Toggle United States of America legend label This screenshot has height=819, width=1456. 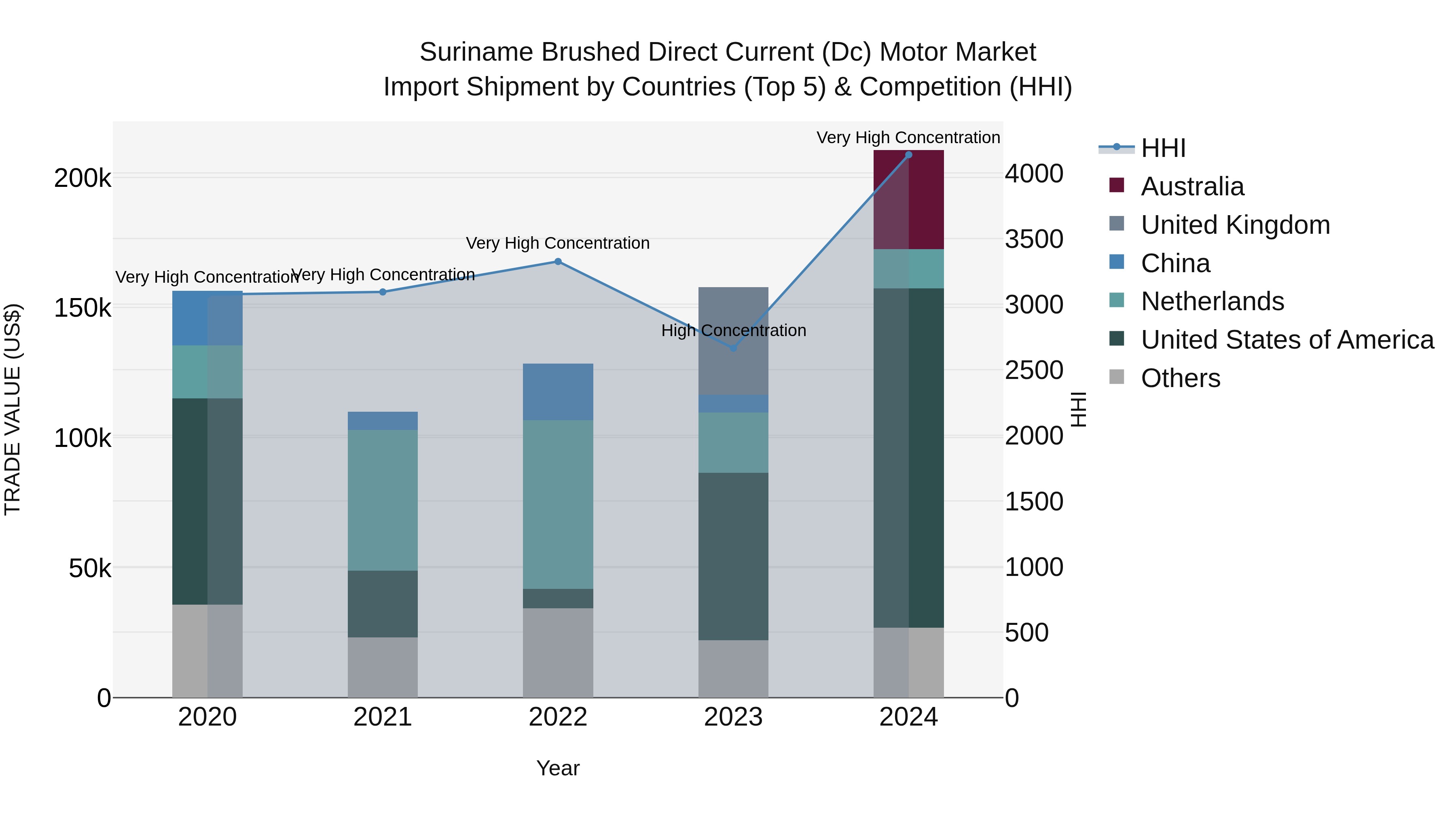click(x=1288, y=340)
